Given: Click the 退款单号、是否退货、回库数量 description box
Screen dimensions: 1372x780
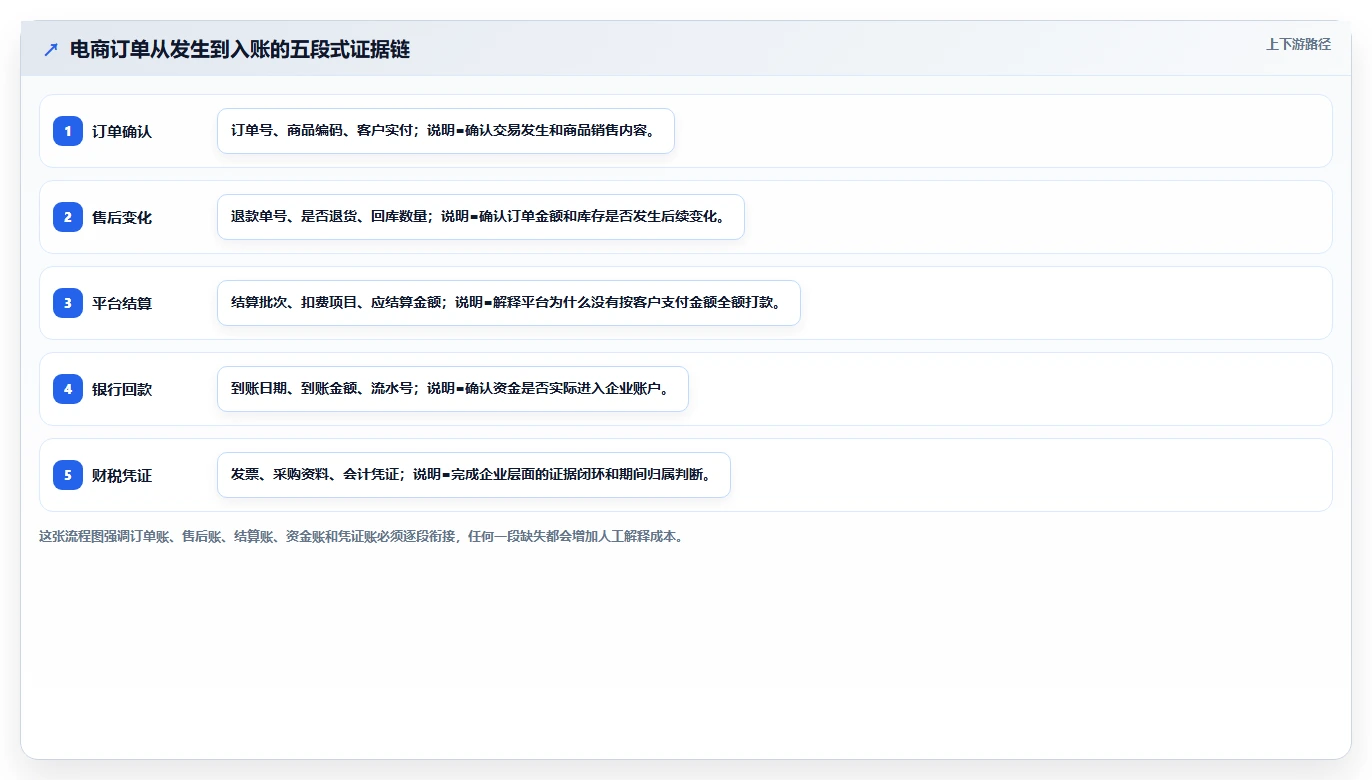Looking at the screenshot, I should click(x=481, y=217).
